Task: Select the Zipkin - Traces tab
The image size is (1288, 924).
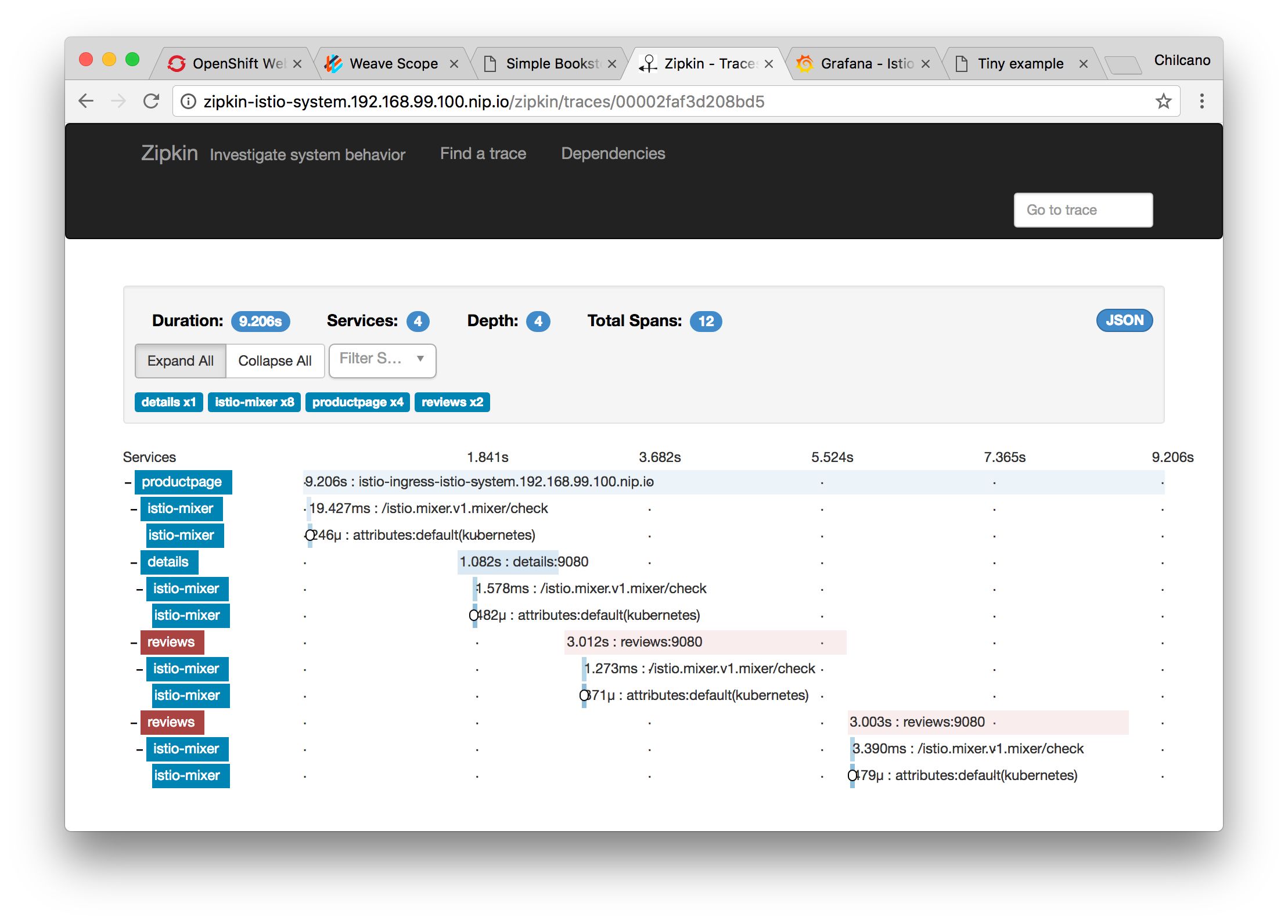Action: pyautogui.click(x=706, y=63)
